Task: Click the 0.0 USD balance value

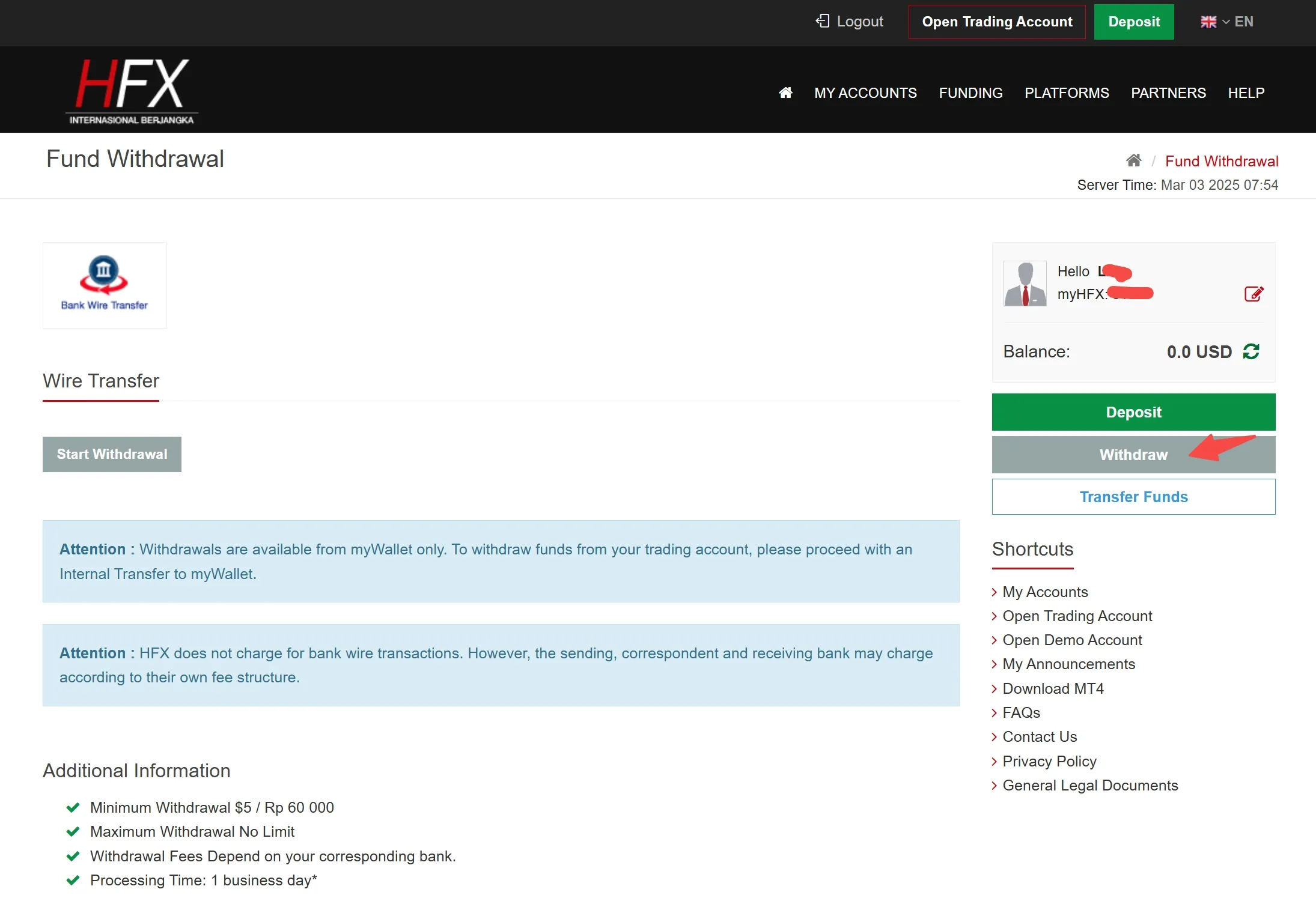Action: tap(1199, 352)
